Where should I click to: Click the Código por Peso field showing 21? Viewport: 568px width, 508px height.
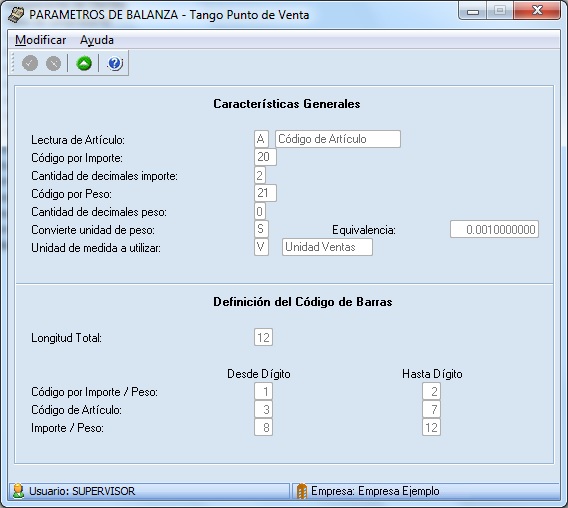pyautogui.click(x=265, y=193)
